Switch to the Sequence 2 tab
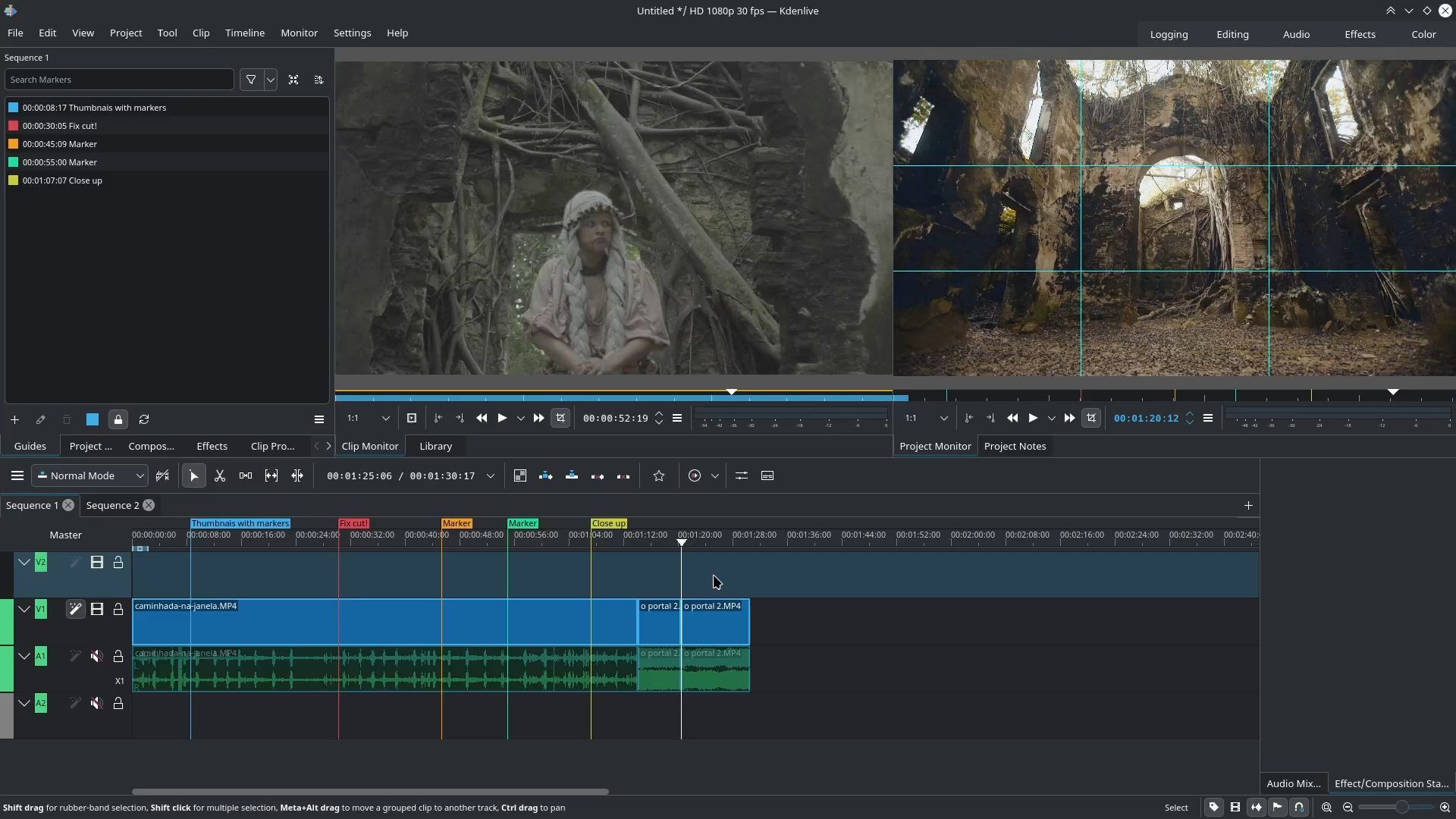Viewport: 1456px width, 819px height. click(112, 506)
